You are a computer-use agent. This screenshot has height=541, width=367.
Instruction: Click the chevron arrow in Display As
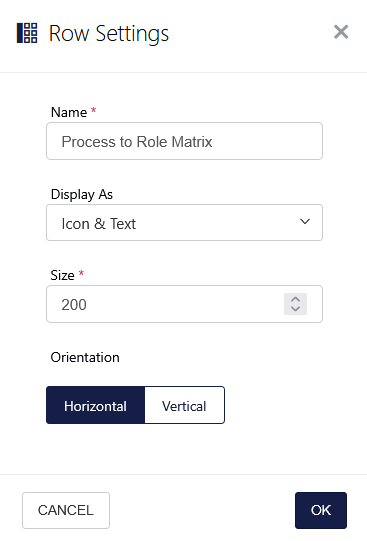click(x=305, y=222)
